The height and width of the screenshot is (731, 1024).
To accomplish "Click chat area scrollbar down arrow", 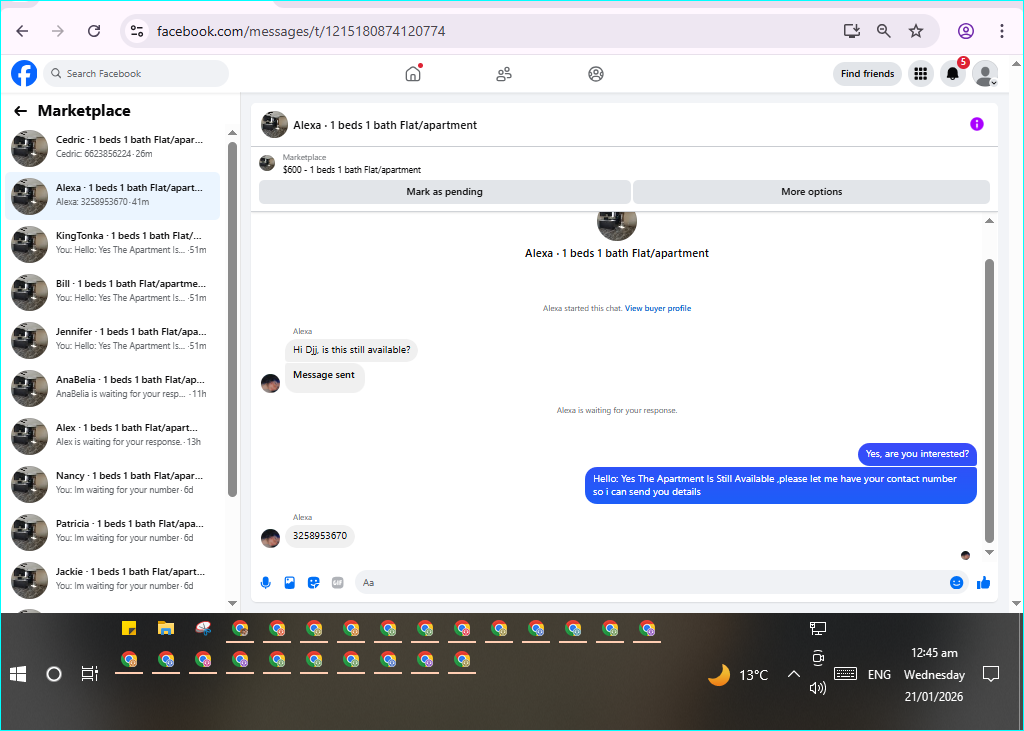I will coord(989,553).
